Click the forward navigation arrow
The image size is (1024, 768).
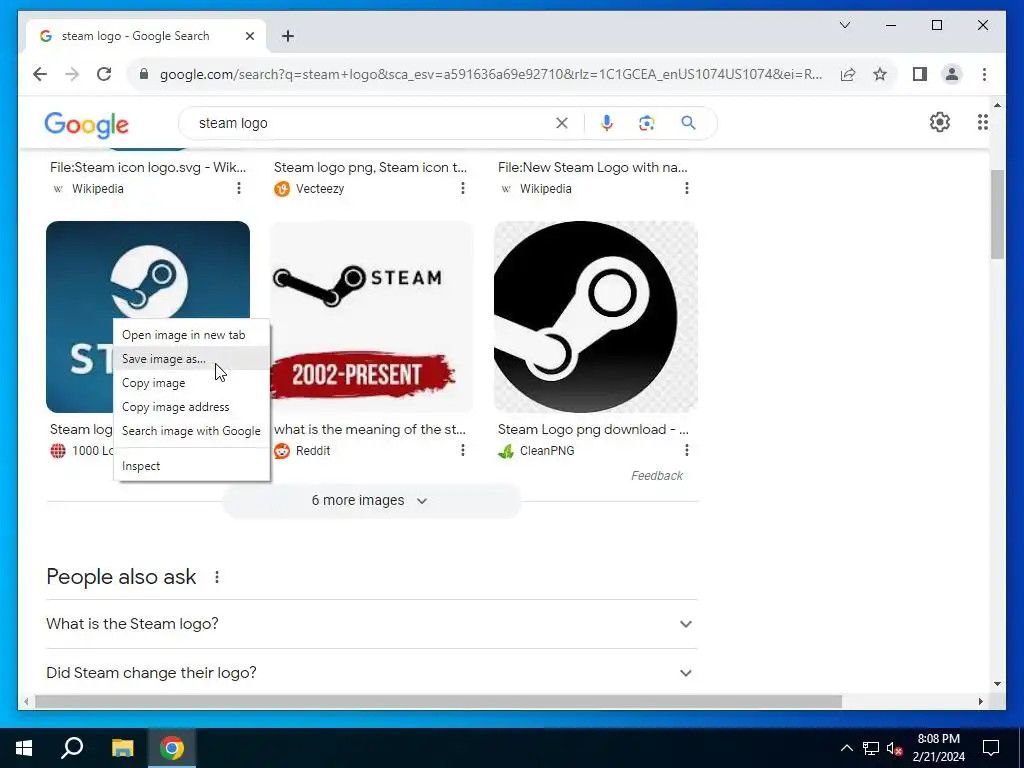(x=72, y=74)
